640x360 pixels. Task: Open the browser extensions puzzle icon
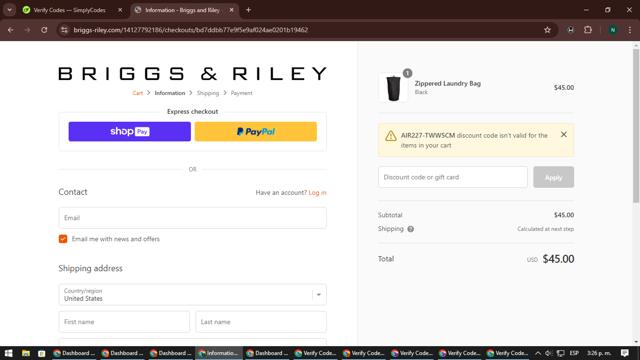point(588,30)
